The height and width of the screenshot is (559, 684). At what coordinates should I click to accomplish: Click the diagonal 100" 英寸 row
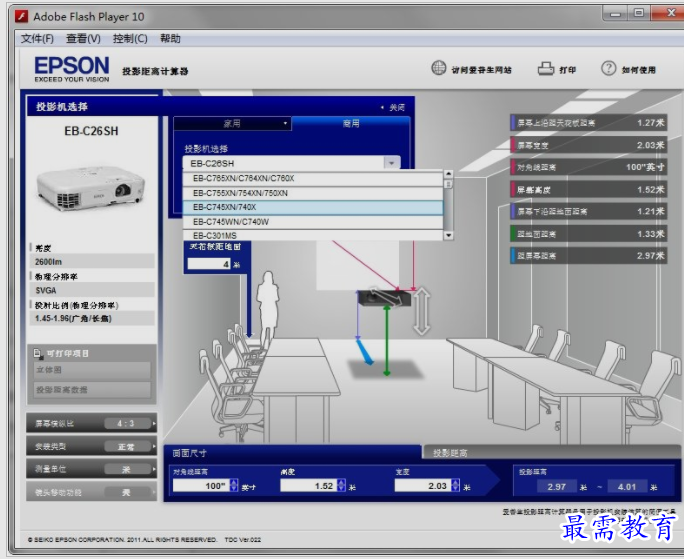[x=588, y=167]
